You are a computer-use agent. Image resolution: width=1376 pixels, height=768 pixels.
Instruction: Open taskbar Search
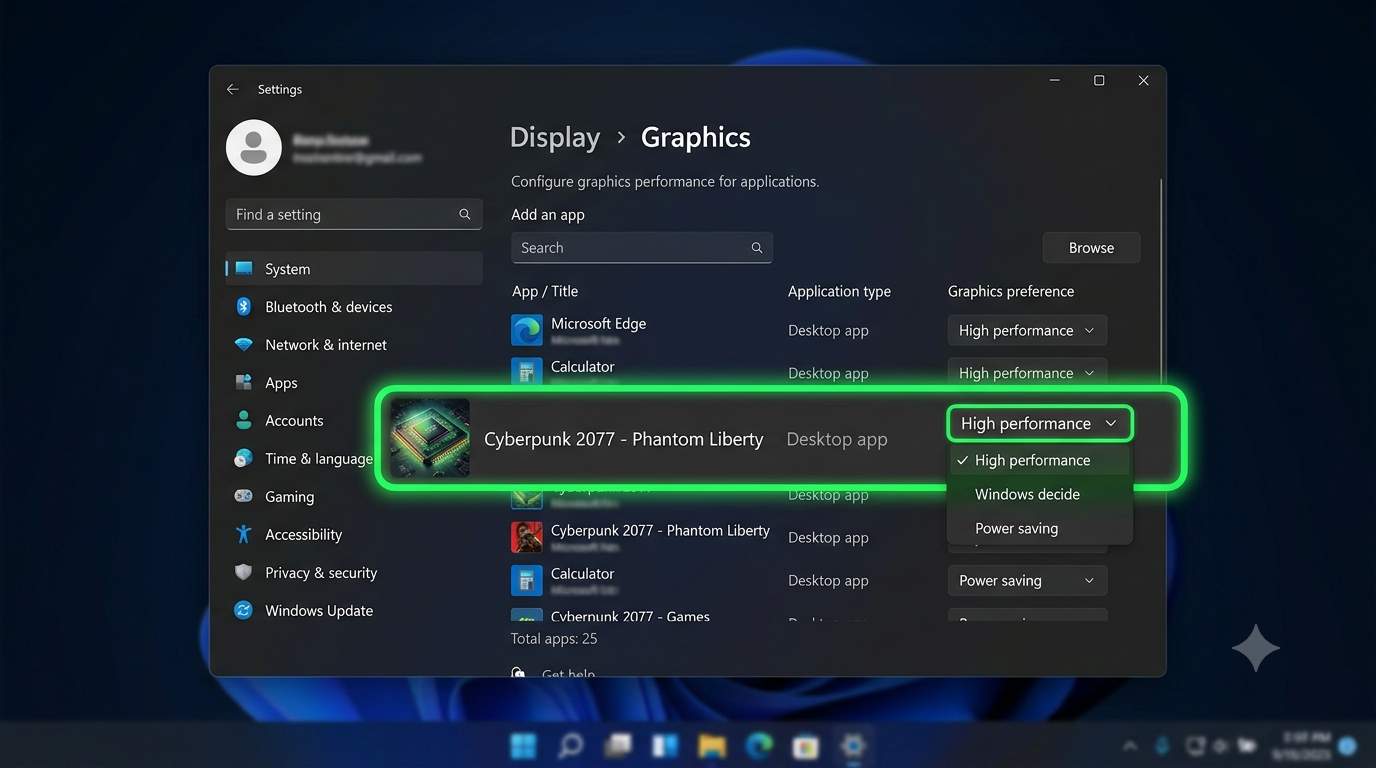pos(570,746)
